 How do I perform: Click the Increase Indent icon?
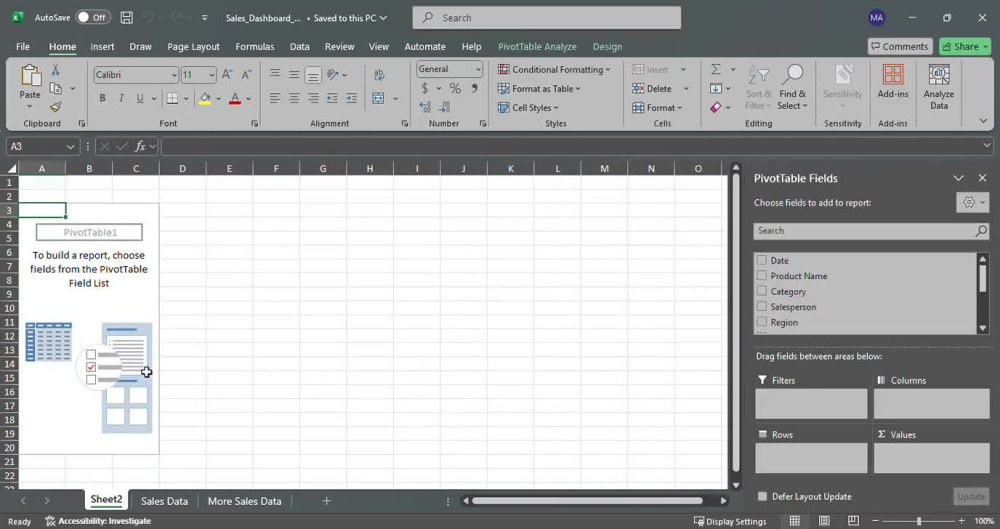[x=351, y=98]
